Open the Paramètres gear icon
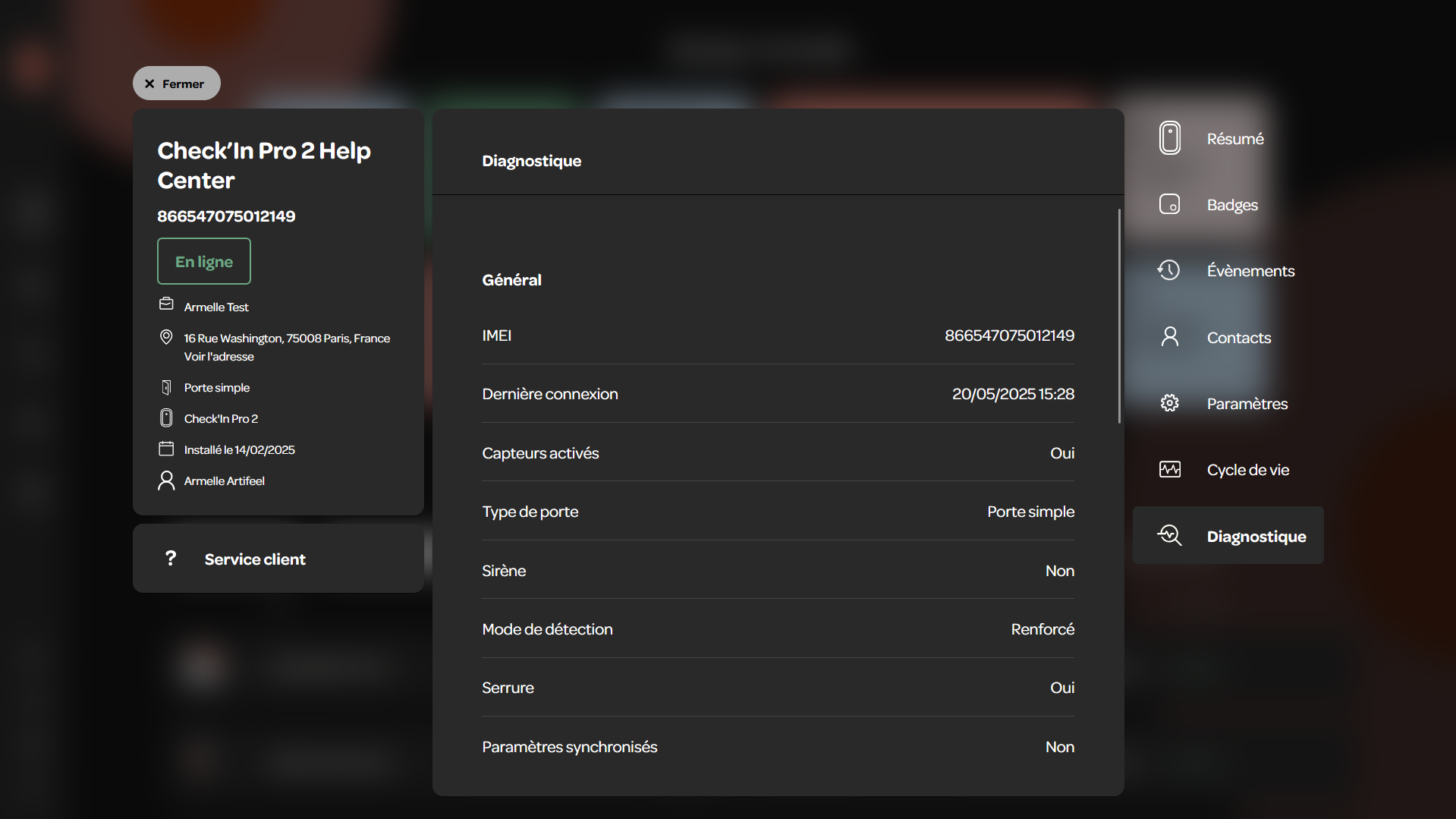The height and width of the screenshot is (819, 1456). tap(1169, 403)
